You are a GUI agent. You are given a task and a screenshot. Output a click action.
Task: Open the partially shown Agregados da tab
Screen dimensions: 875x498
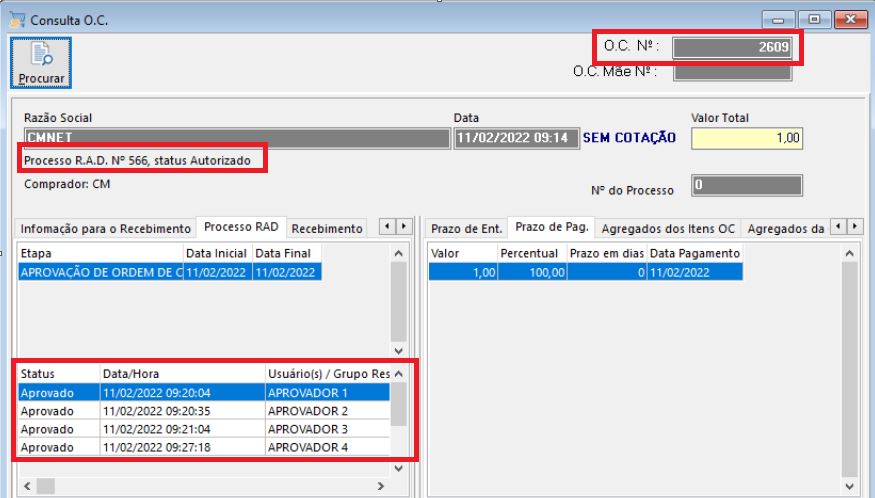pos(786,228)
